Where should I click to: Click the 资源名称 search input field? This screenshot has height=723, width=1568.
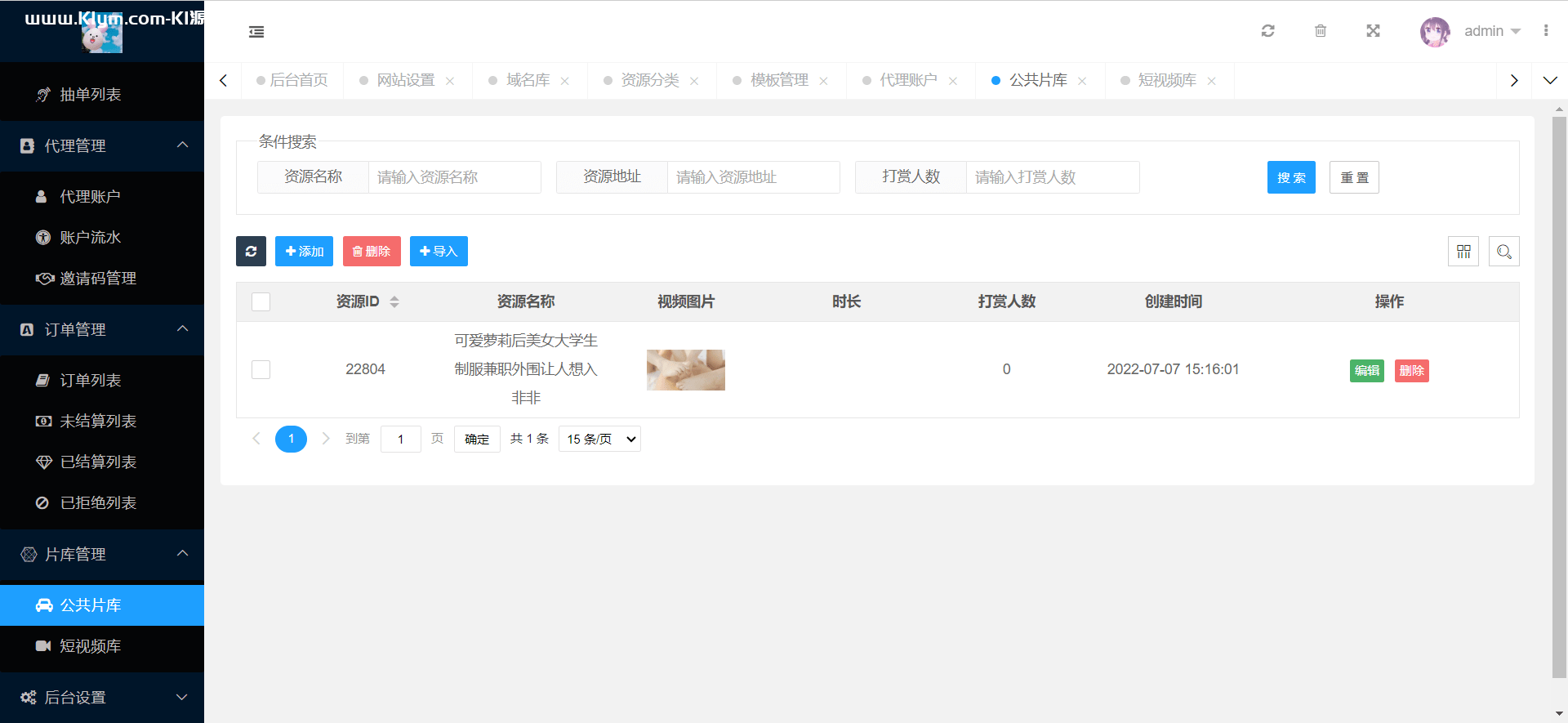pyautogui.click(x=454, y=177)
